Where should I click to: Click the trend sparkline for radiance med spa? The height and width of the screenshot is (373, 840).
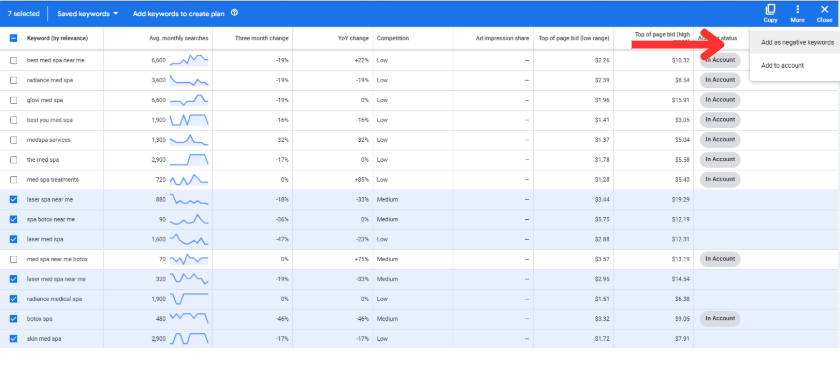pyautogui.click(x=189, y=80)
